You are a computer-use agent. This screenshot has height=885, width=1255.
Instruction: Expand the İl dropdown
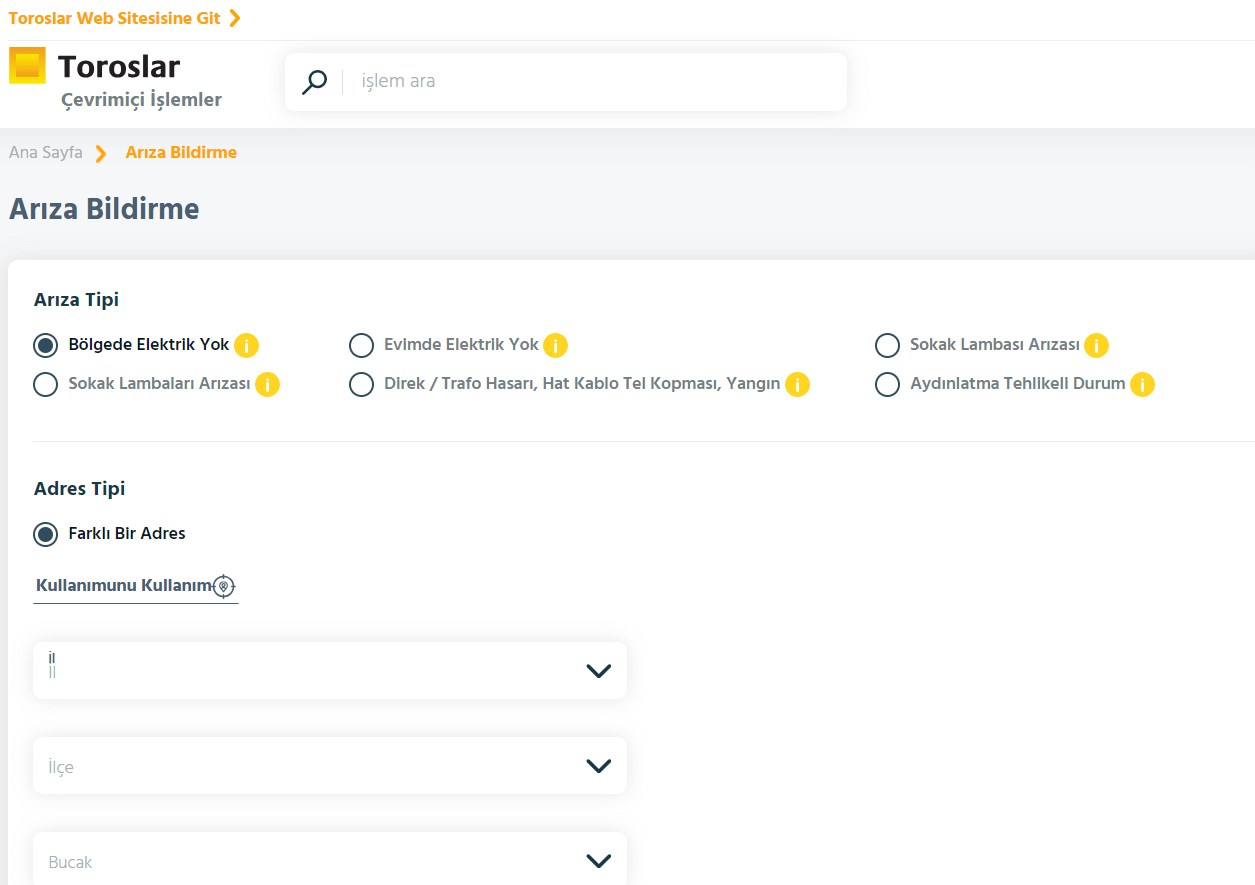pos(330,671)
